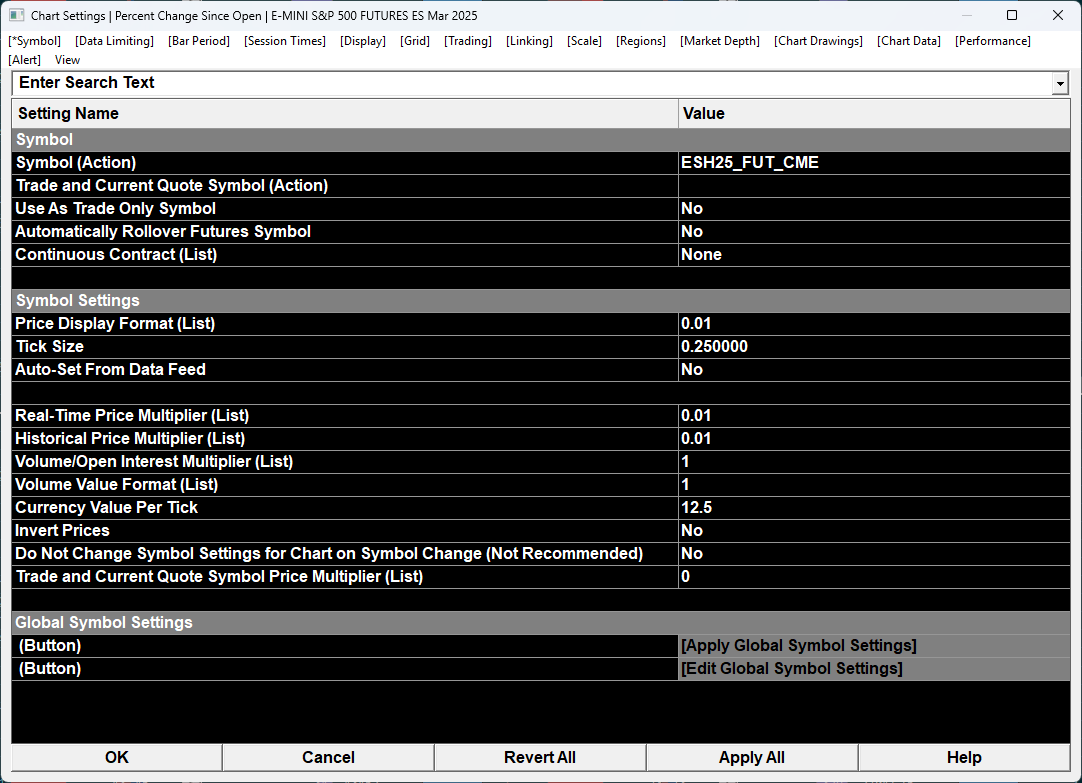The image size is (1082, 783).
Task: Select the [Scale] tab
Action: (x=584, y=41)
